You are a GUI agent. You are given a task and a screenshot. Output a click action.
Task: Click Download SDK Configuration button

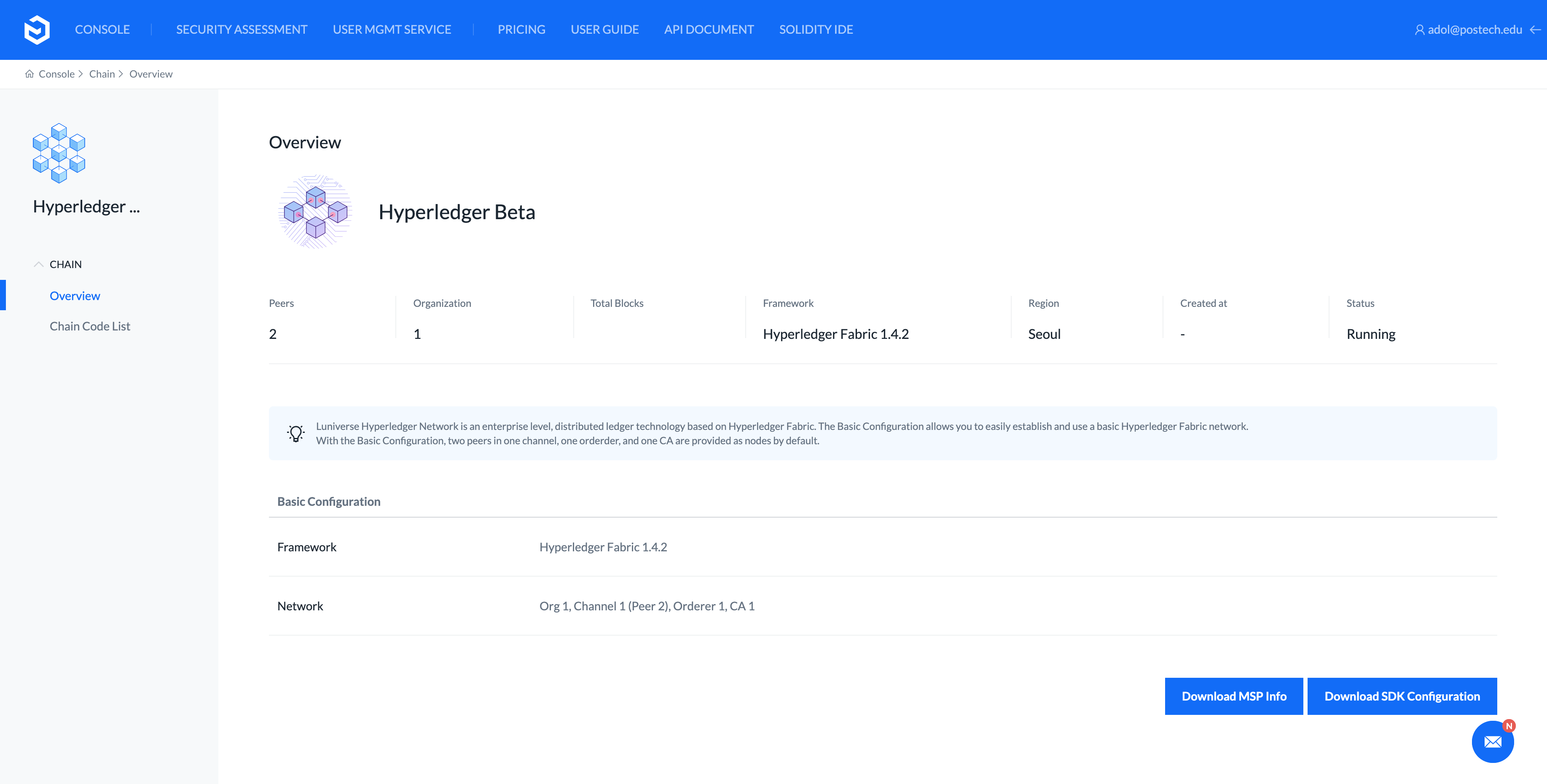pyautogui.click(x=1402, y=696)
